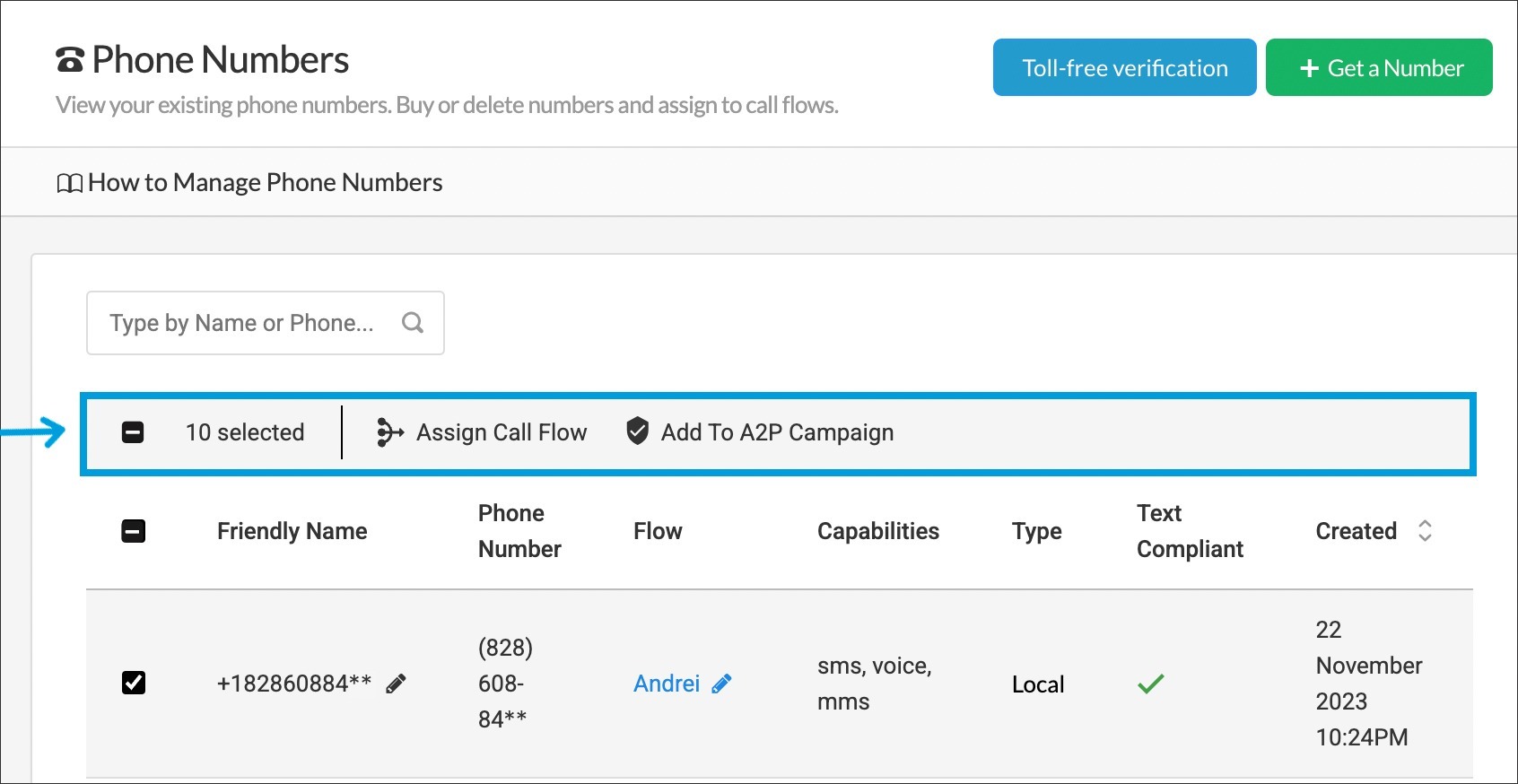Click the Assign Call Flow branch icon
This screenshot has height=784, width=1518.
(x=389, y=432)
